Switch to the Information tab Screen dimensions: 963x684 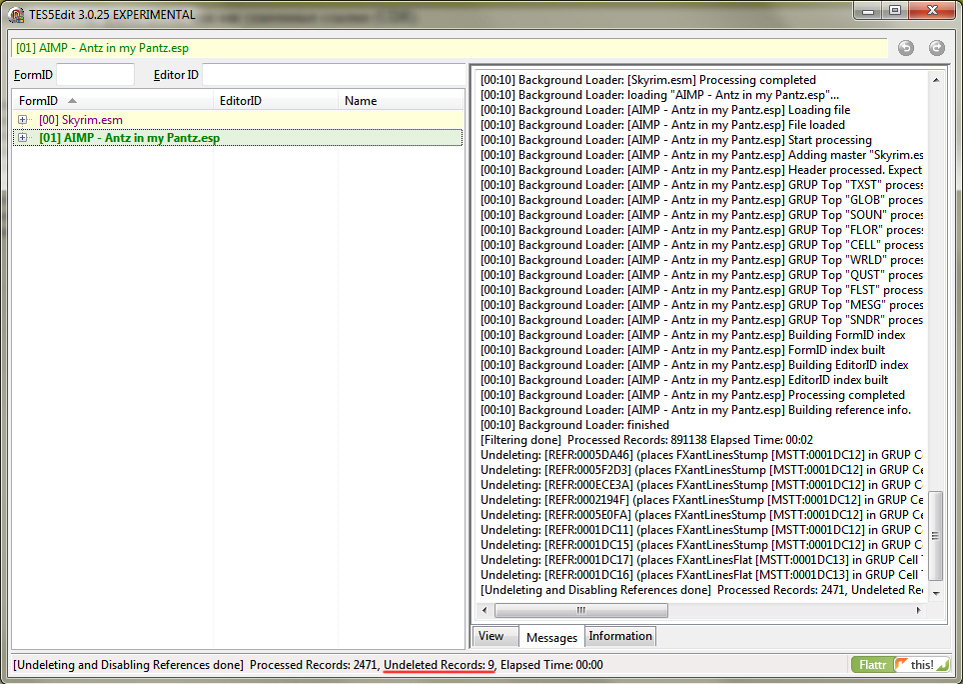pos(620,636)
